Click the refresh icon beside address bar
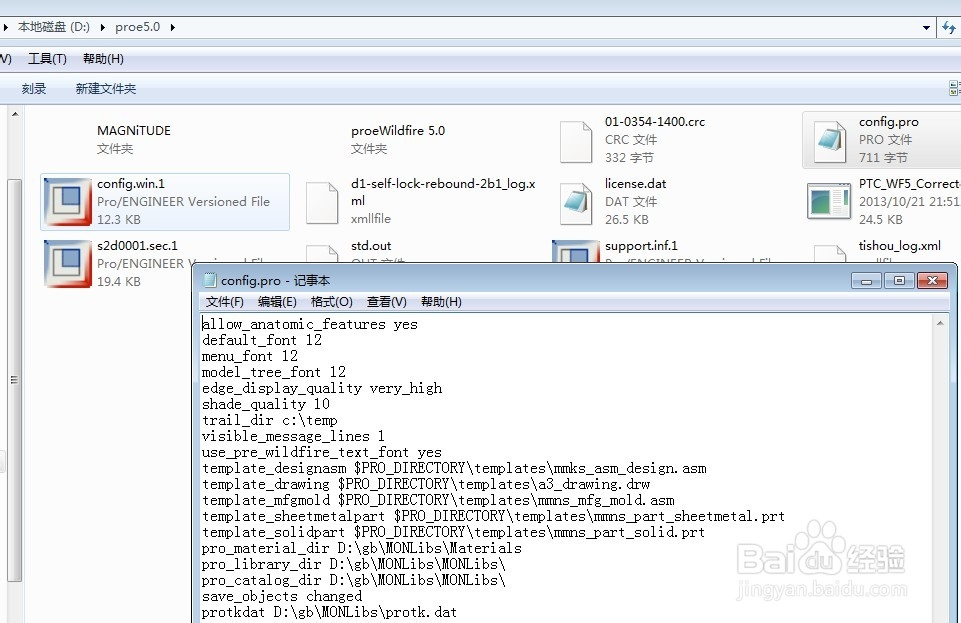 point(949,27)
